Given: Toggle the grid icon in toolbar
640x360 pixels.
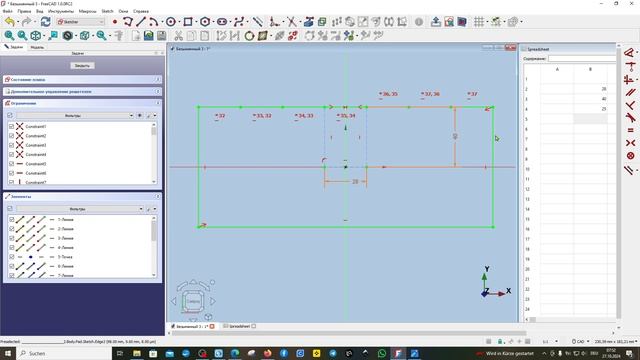Looking at the screenshot, I should [479, 22].
